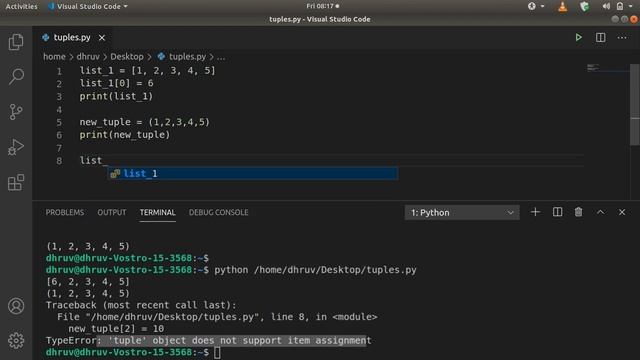Switch to the DEBUG CONSOLE tab

(218, 212)
